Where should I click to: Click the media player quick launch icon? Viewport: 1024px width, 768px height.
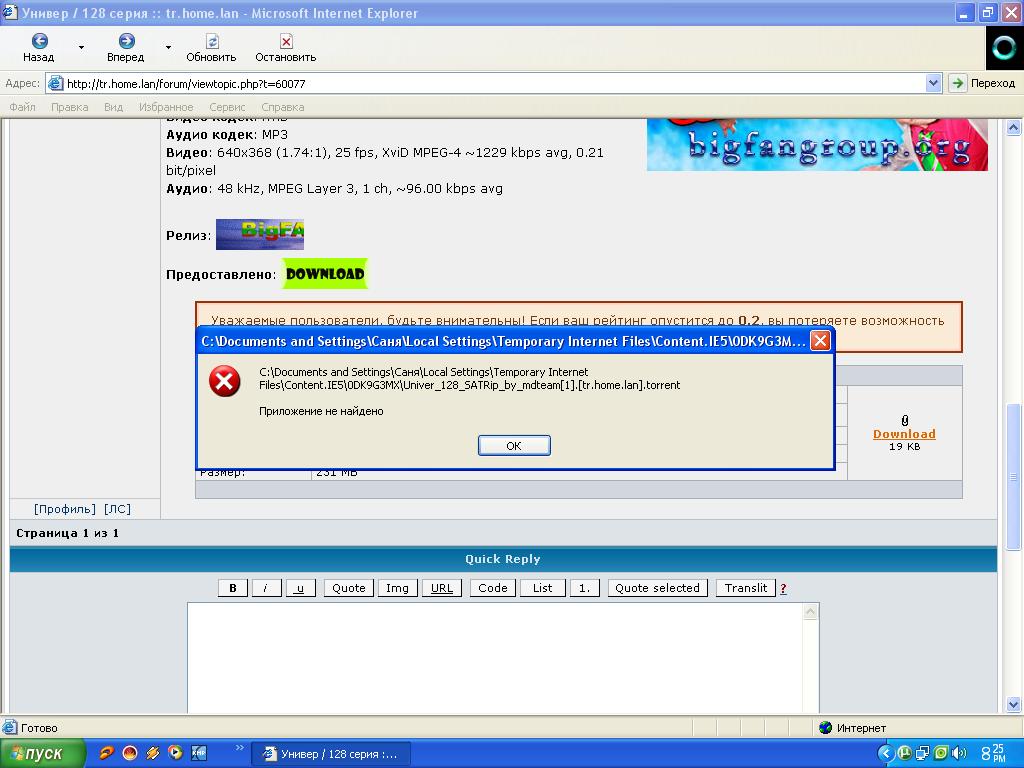(175, 753)
